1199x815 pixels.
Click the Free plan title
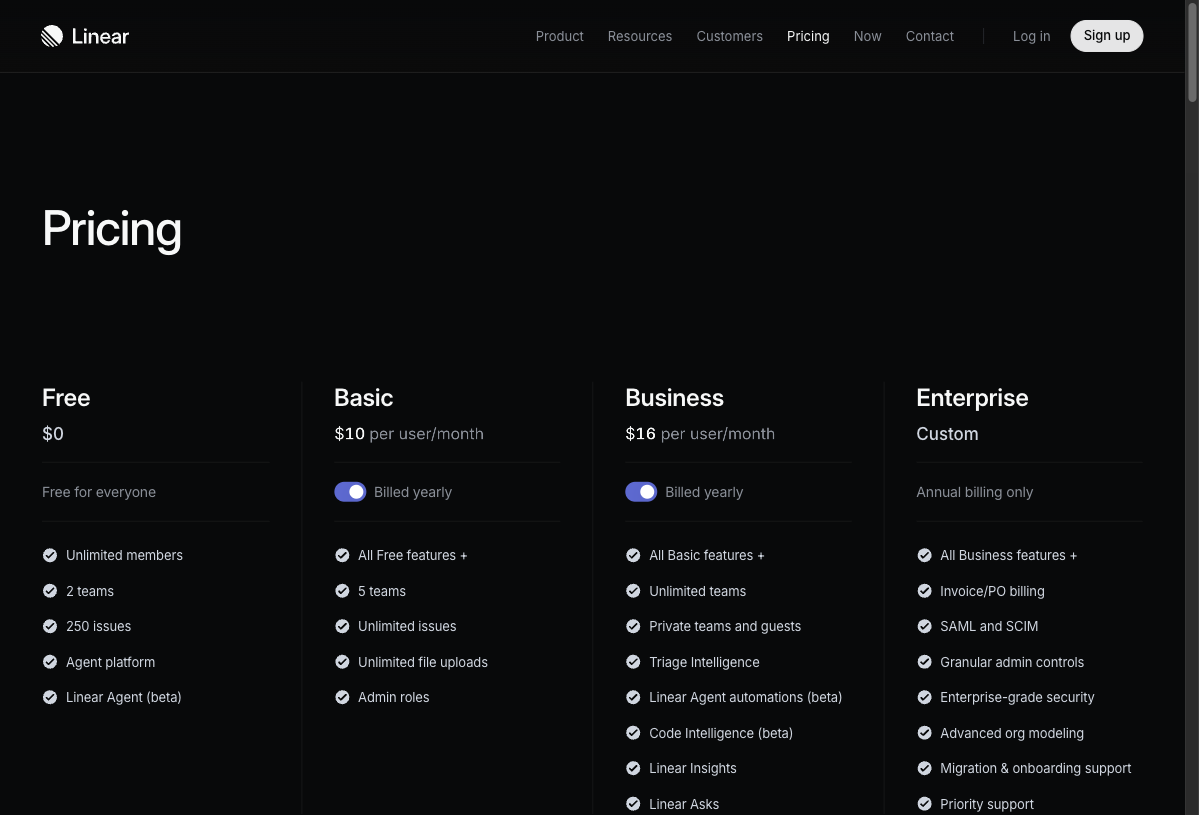[66, 398]
